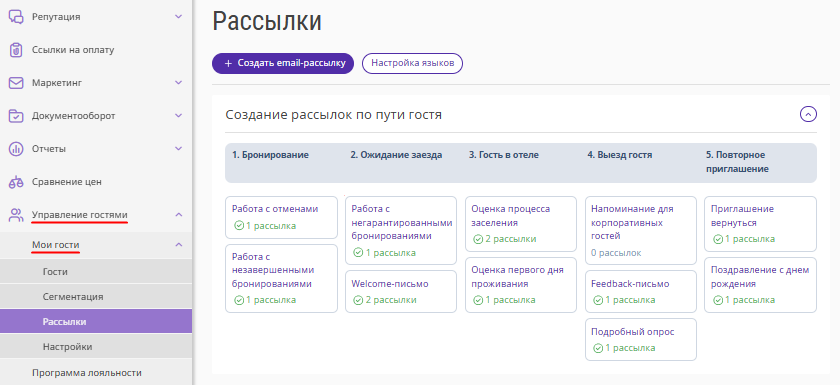Open Оценка первого дня проживания card
This screenshot has width=840, height=385.
coord(521,285)
